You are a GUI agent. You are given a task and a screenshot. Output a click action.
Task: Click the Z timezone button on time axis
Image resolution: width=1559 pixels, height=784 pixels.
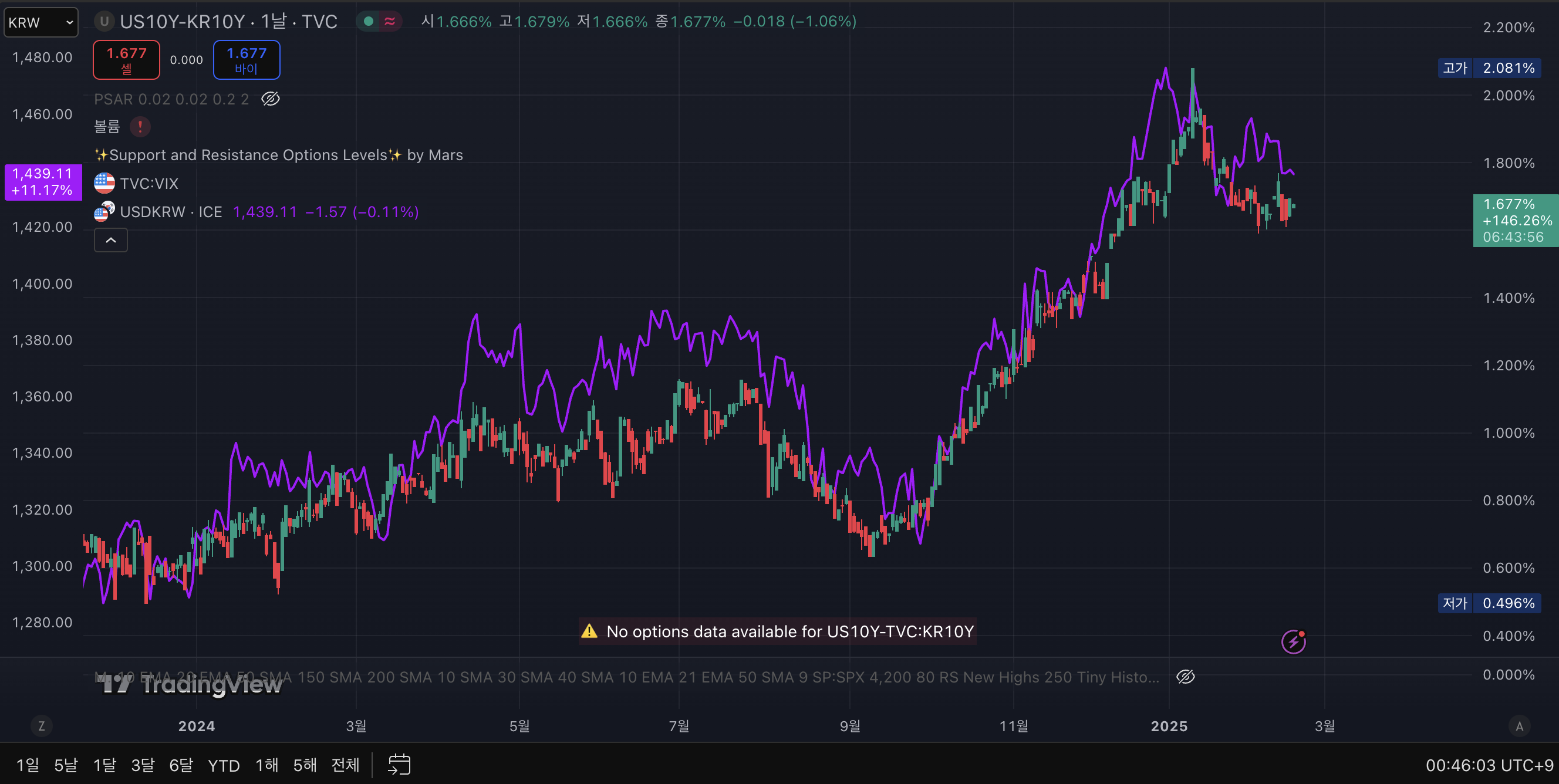[41, 726]
